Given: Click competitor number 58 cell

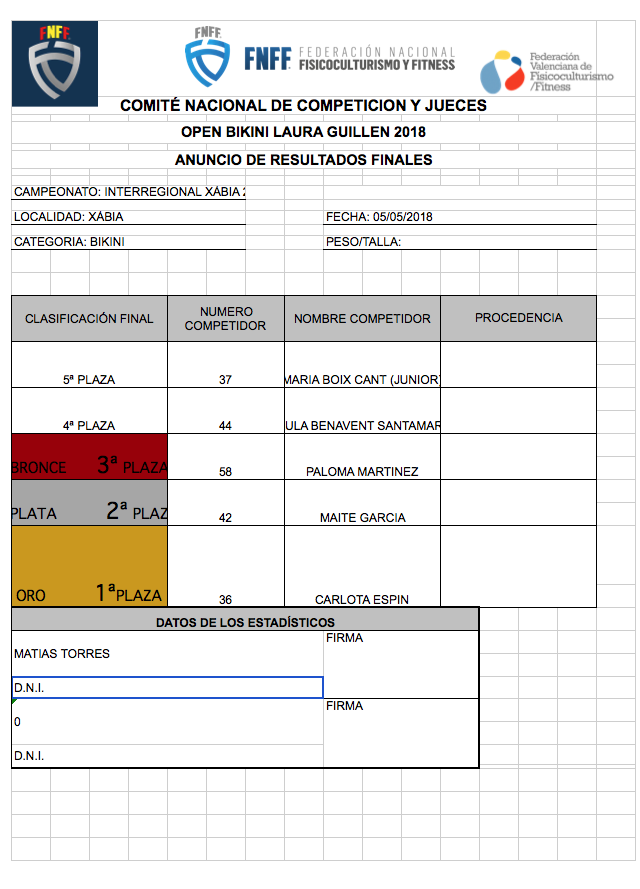Looking at the screenshot, I should tap(226, 471).
